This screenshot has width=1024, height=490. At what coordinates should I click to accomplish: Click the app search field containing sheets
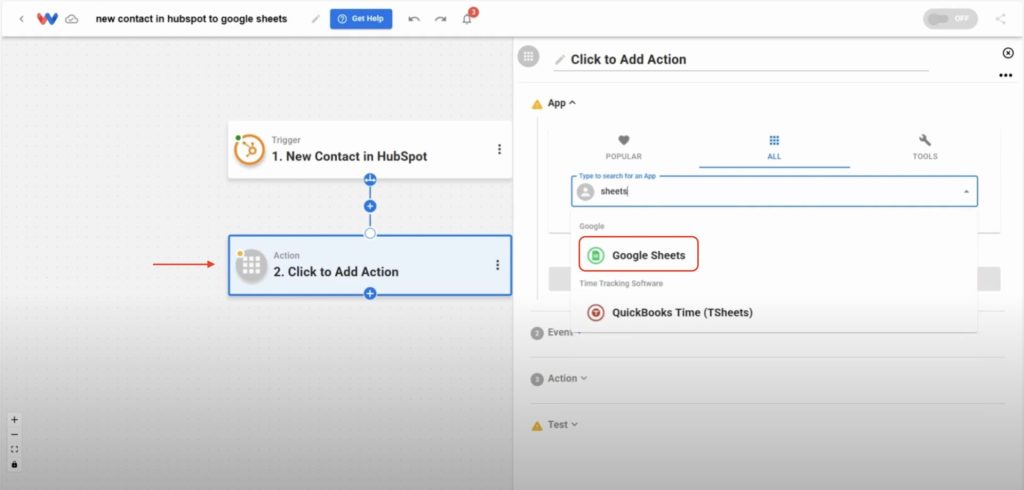775,191
